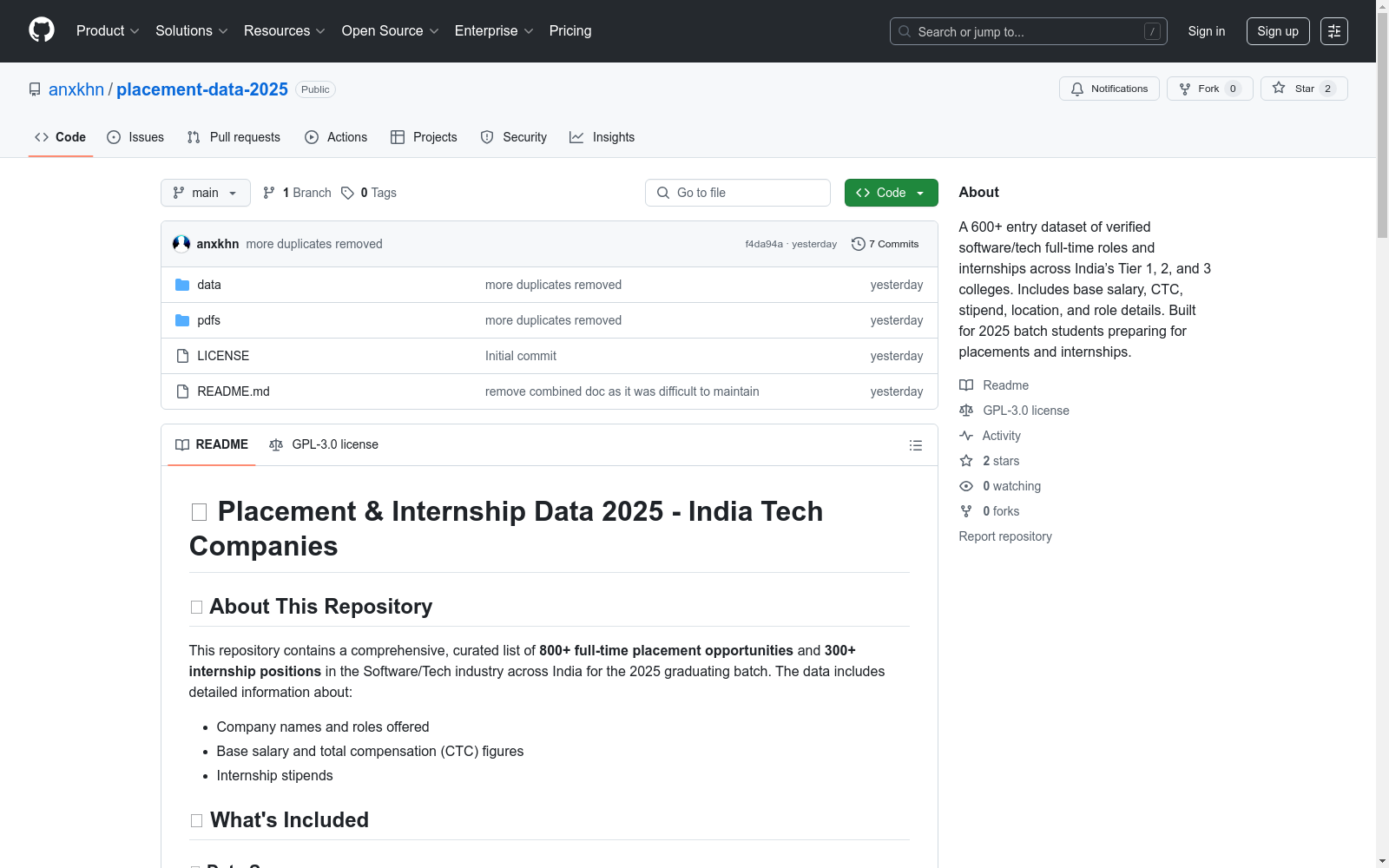1389x868 pixels.
Task: View the 0 Tags link
Action: pyautogui.click(x=369, y=193)
